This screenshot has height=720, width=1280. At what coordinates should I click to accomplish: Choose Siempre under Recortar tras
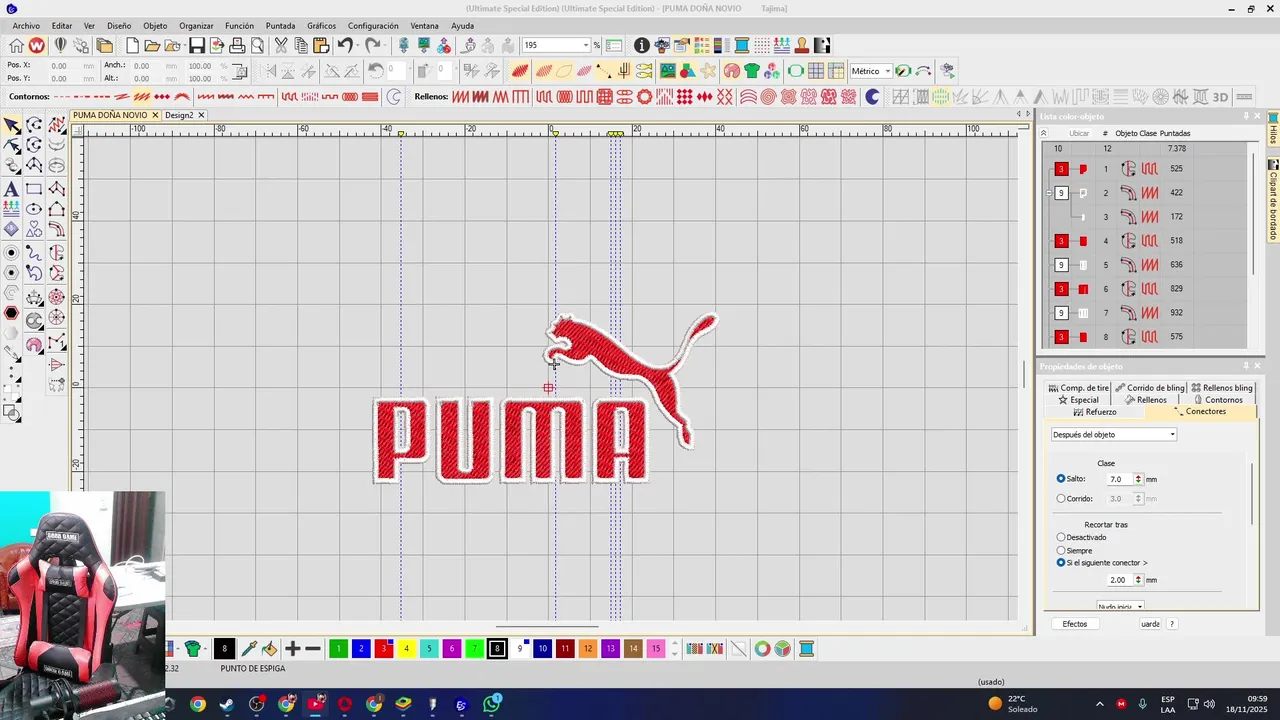click(x=1061, y=550)
